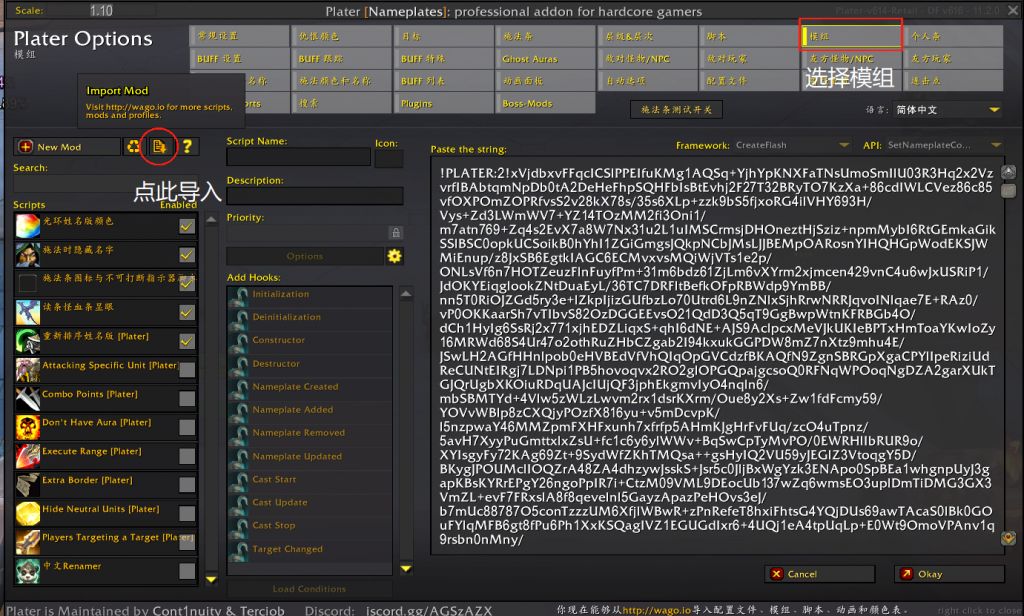Click the import mod icon circled in red
The height and width of the screenshot is (616, 1024).
tap(158, 147)
